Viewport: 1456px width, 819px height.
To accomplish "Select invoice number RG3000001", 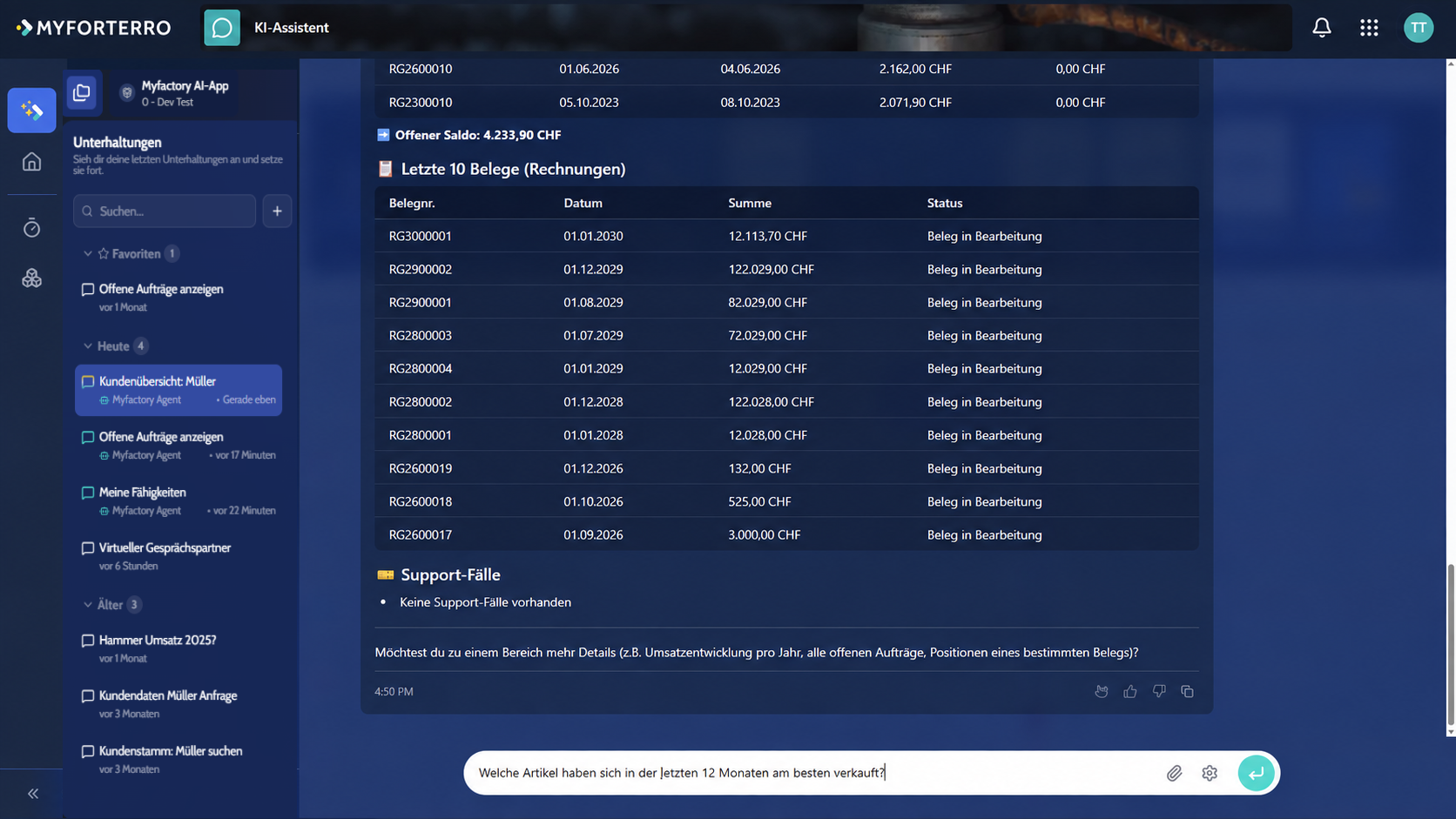I will [x=421, y=236].
